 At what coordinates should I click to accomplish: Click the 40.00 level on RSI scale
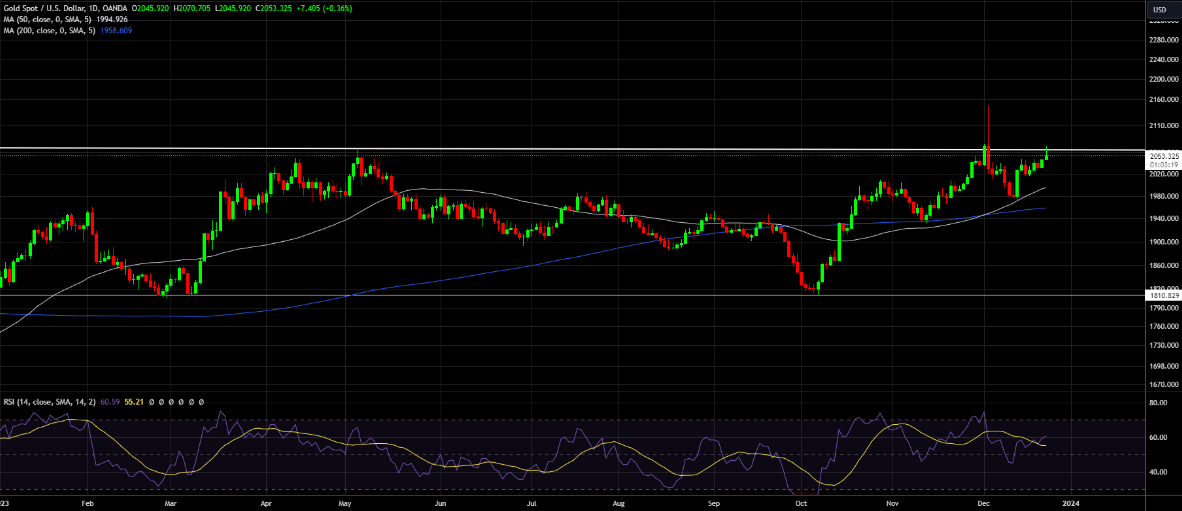[1159, 472]
